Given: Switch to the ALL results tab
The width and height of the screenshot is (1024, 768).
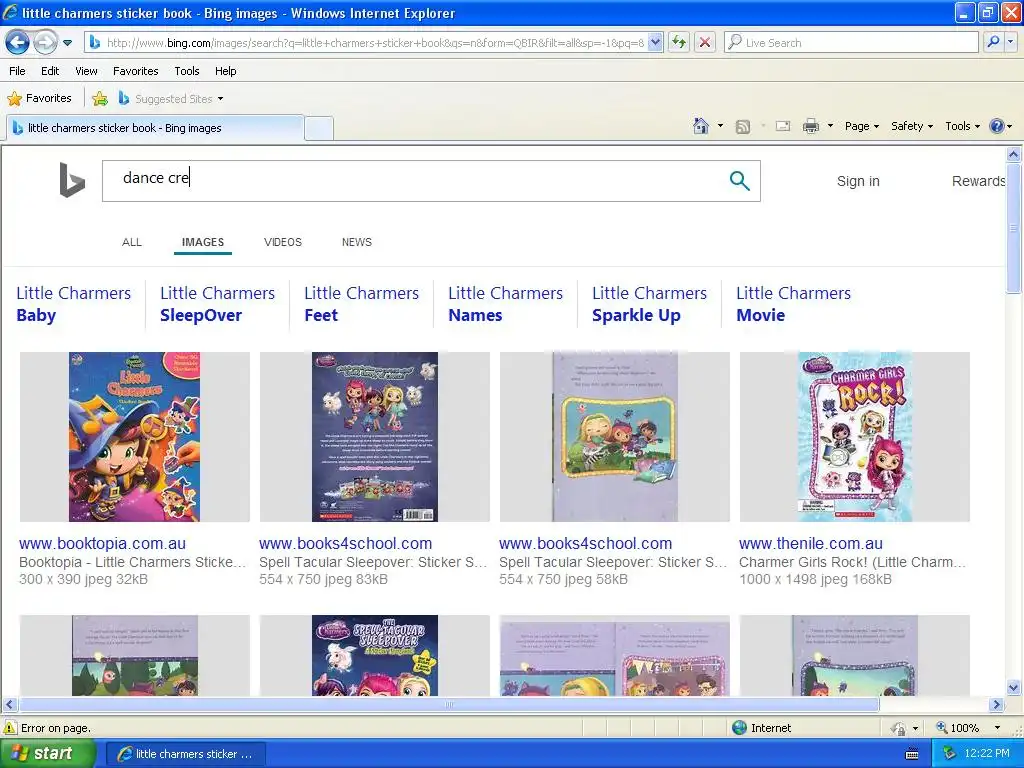Looking at the screenshot, I should tap(132, 242).
